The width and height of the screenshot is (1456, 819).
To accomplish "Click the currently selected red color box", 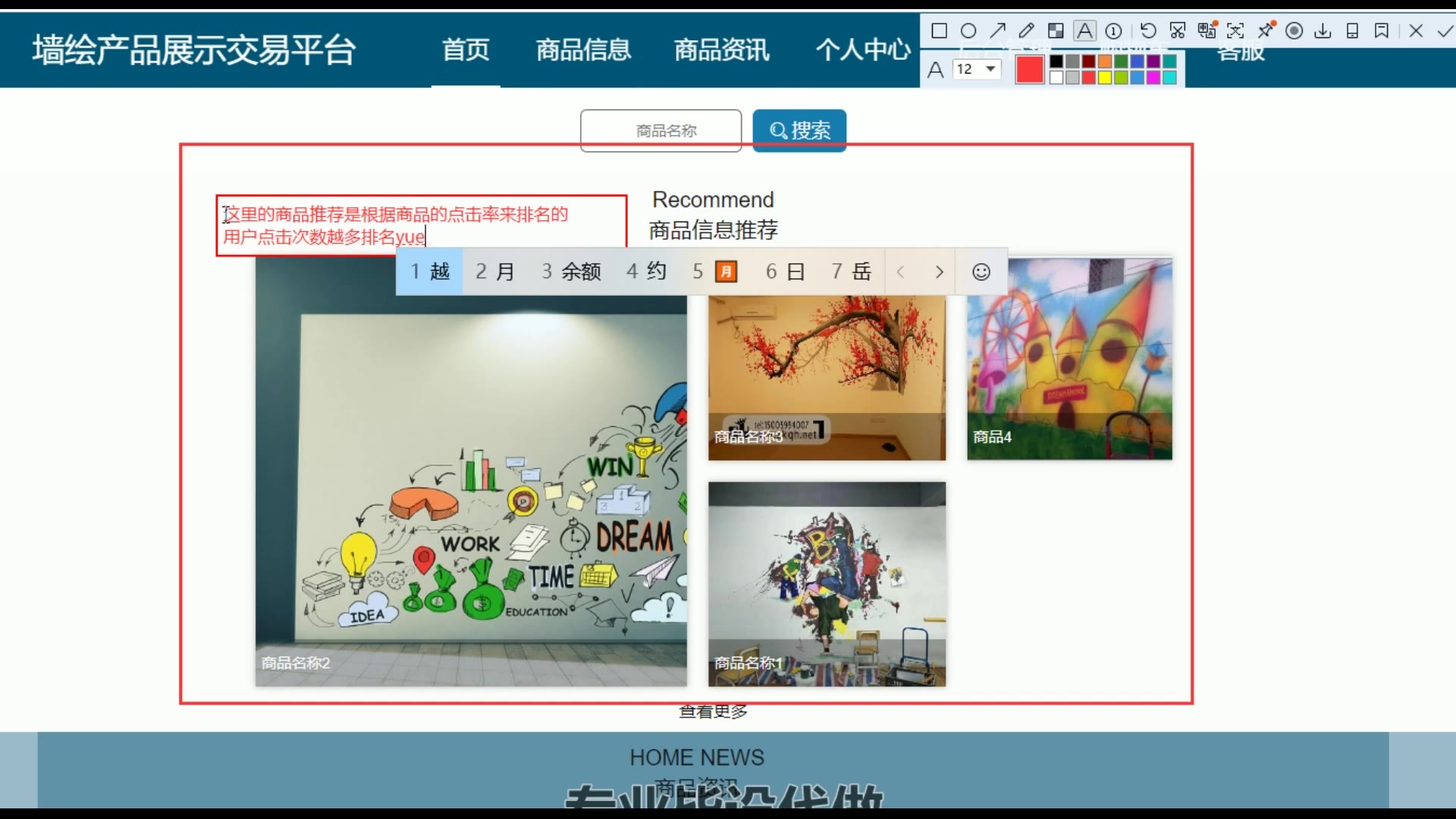I will (x=1030, y=69).
